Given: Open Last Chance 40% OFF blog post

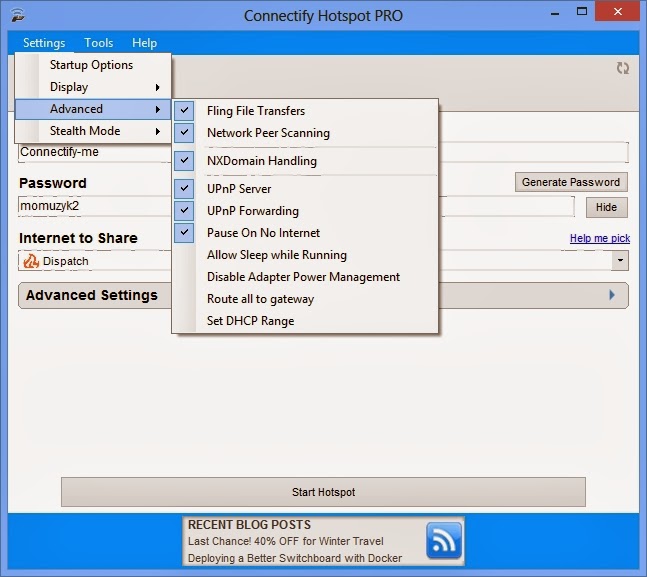Looking at the screenshot, I should (x=286, y=541).
